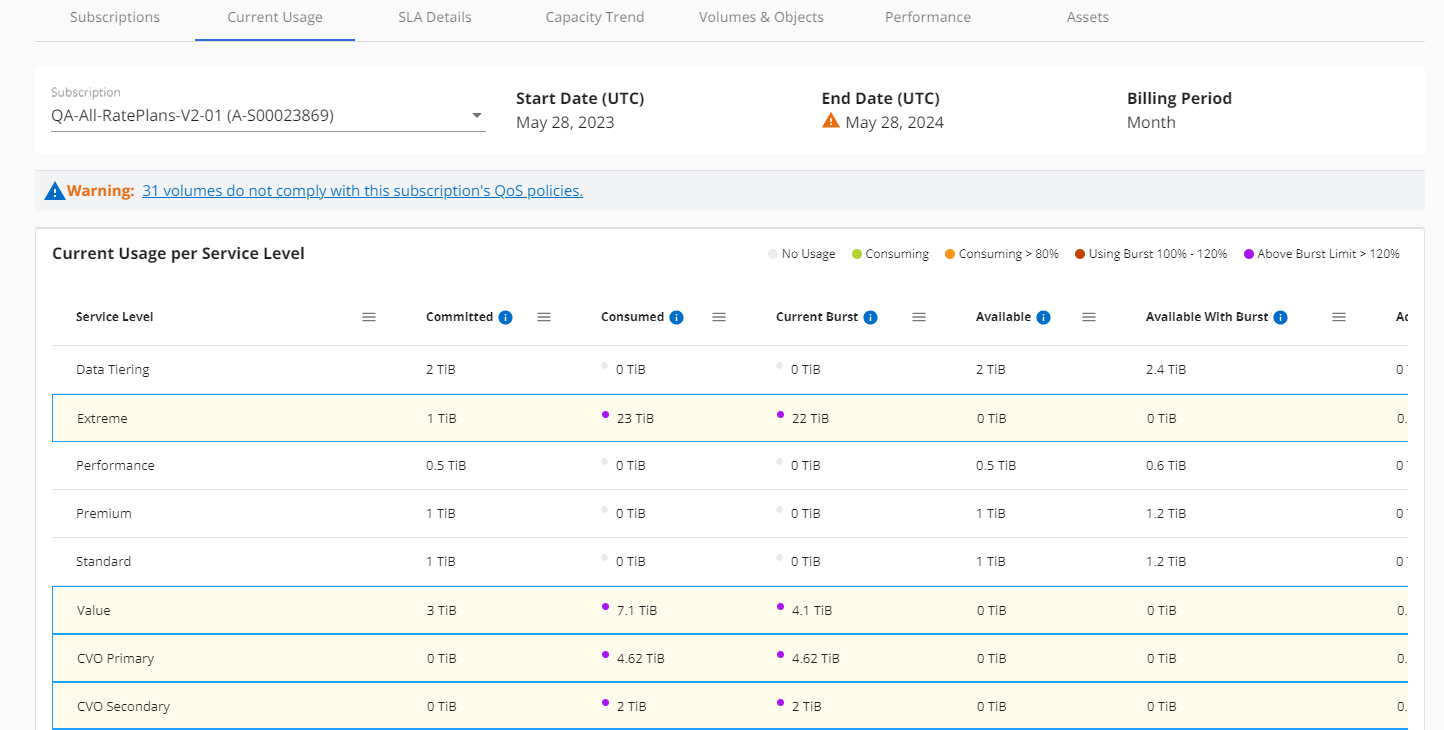Click the Consumed column info icon
The width and height of the screenshot is (1444, 730).
click(676, 317)
